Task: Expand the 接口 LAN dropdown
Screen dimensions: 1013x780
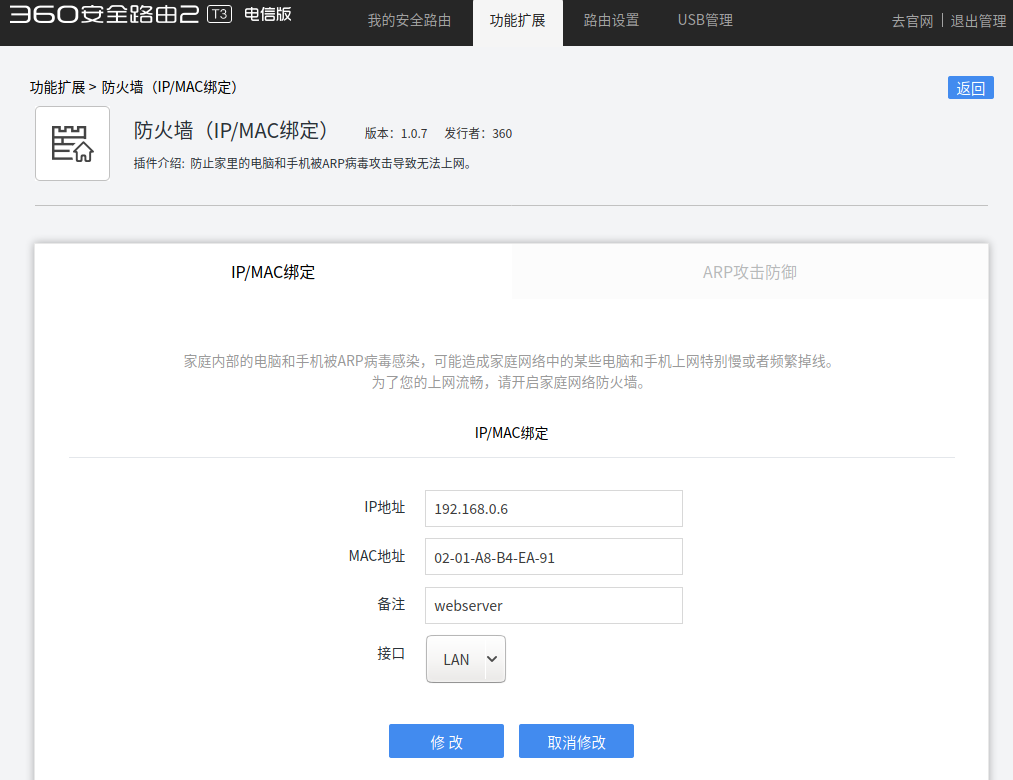Action: [466, 659]
